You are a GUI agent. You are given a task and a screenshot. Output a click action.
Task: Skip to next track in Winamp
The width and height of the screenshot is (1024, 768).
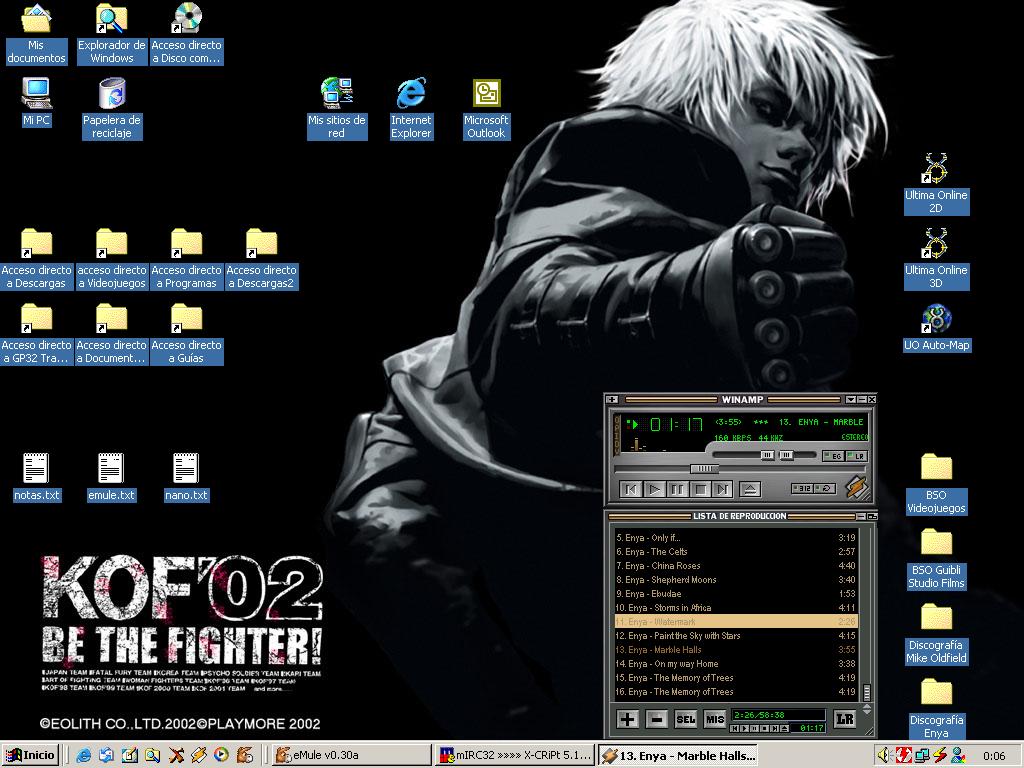[722, 489]
